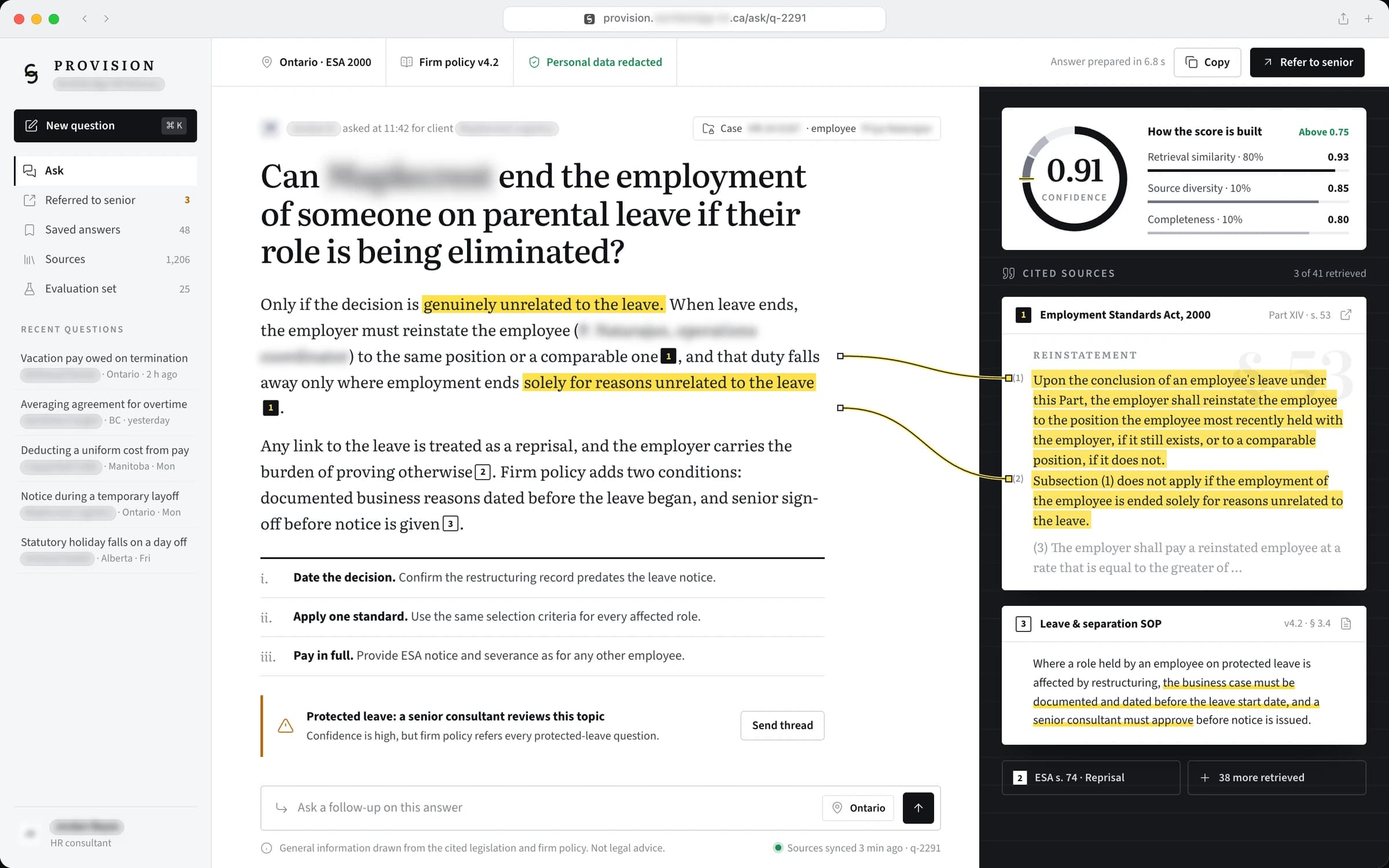Viewport: 1389px width, 868px height.
Task: Click the browser share icon
Action: [1343, 19]
